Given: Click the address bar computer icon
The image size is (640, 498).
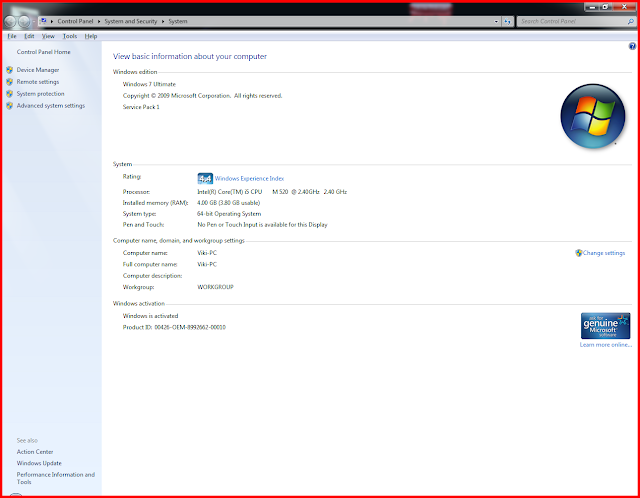Looking at the screenshot, I should coord(43,21).
